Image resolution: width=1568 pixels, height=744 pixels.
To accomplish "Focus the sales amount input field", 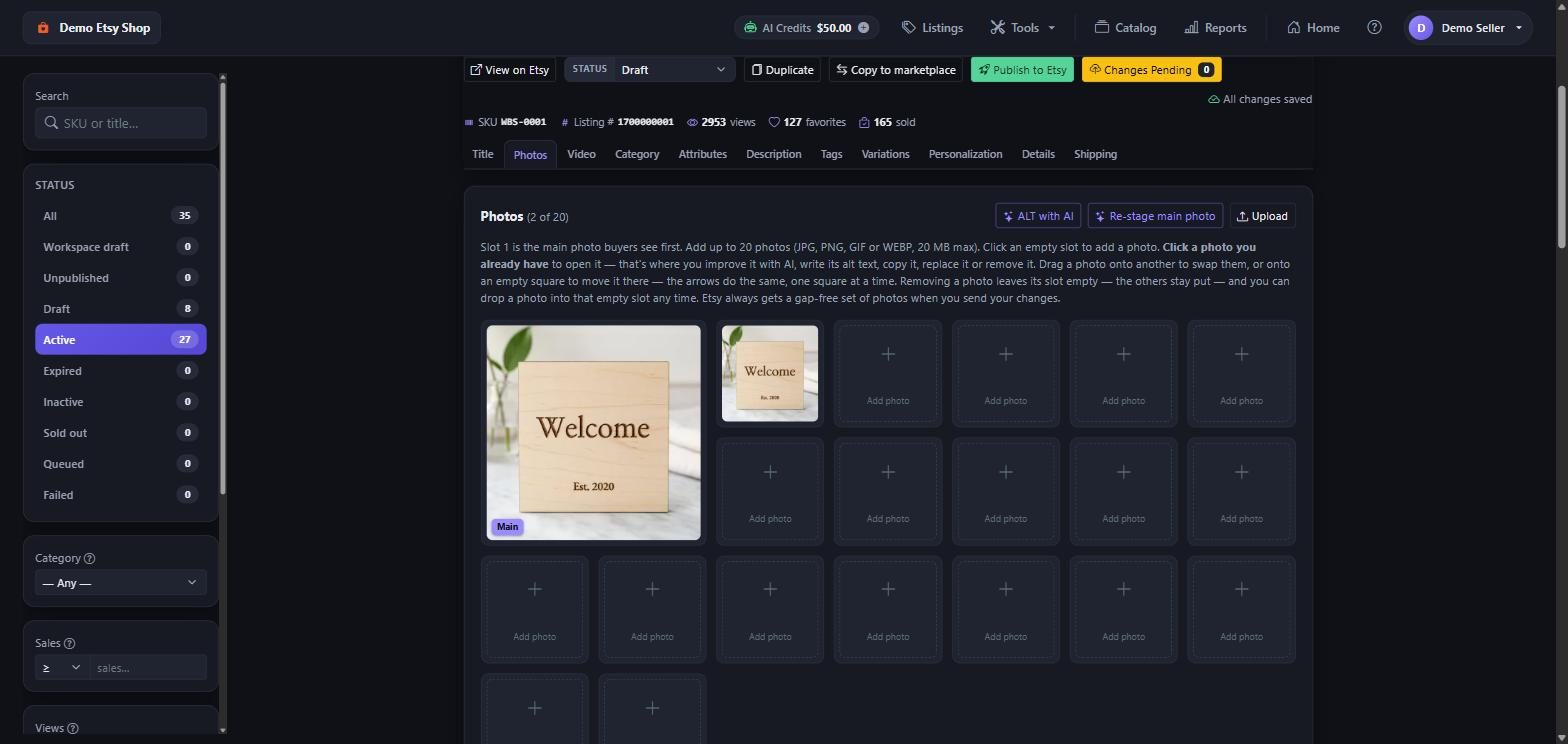I will pyautogui.click(x=148, y=667).
